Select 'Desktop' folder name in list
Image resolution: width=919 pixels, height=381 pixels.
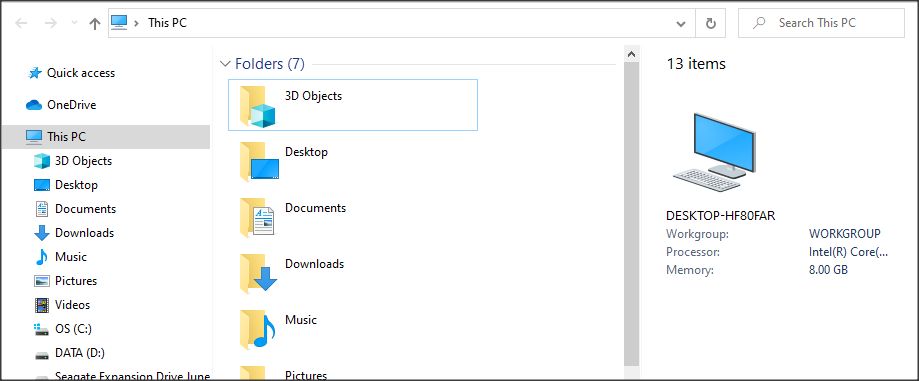pyautogui.click(x=306, y=152)
